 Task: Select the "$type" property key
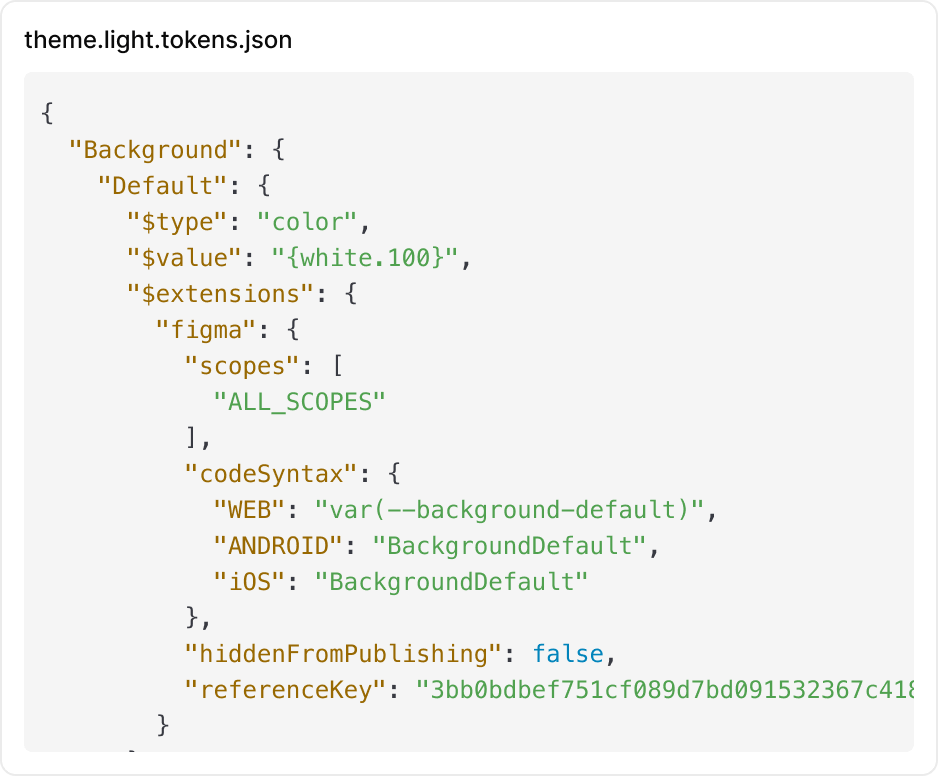(184, 222)
